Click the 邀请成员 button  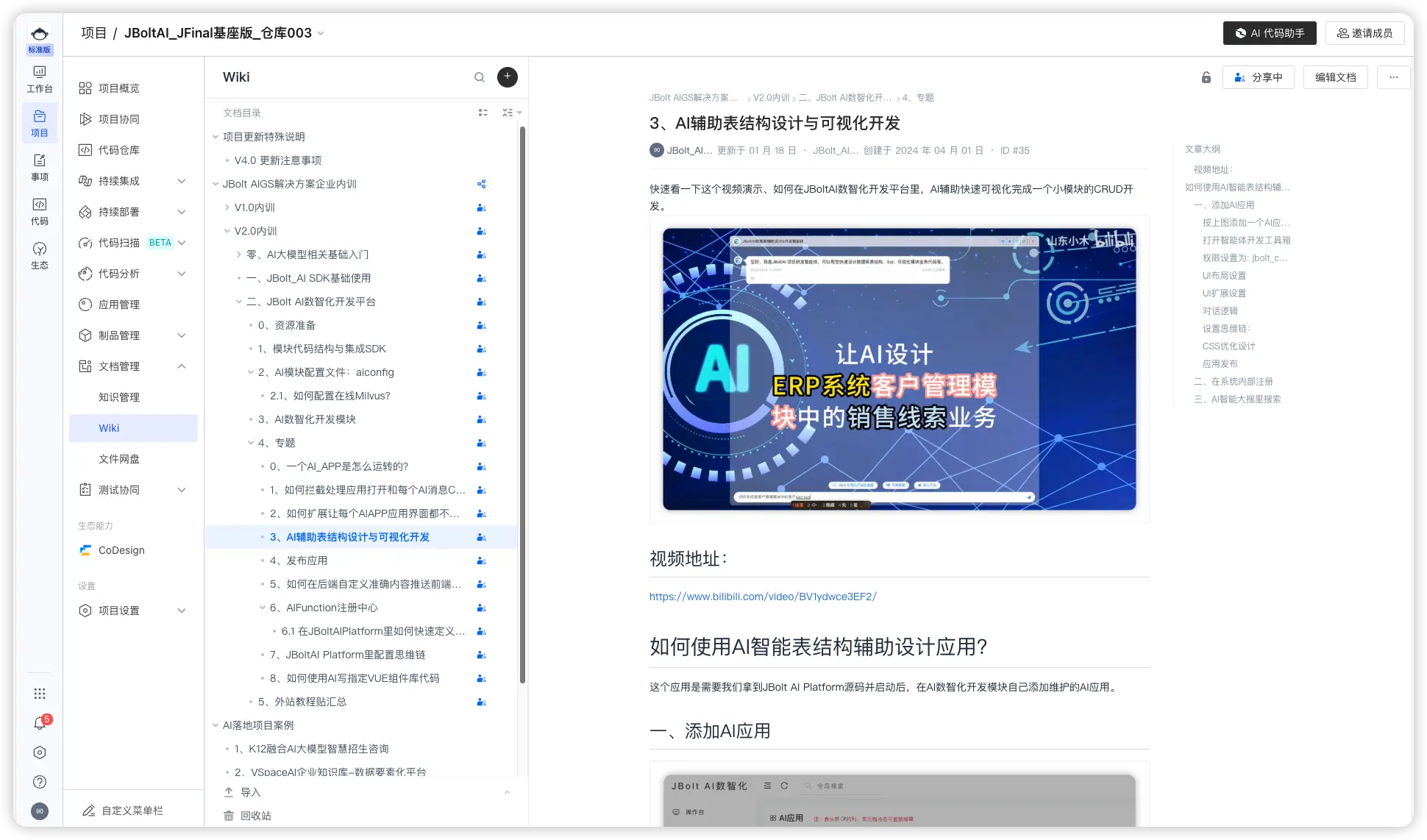coord(1365,33)
